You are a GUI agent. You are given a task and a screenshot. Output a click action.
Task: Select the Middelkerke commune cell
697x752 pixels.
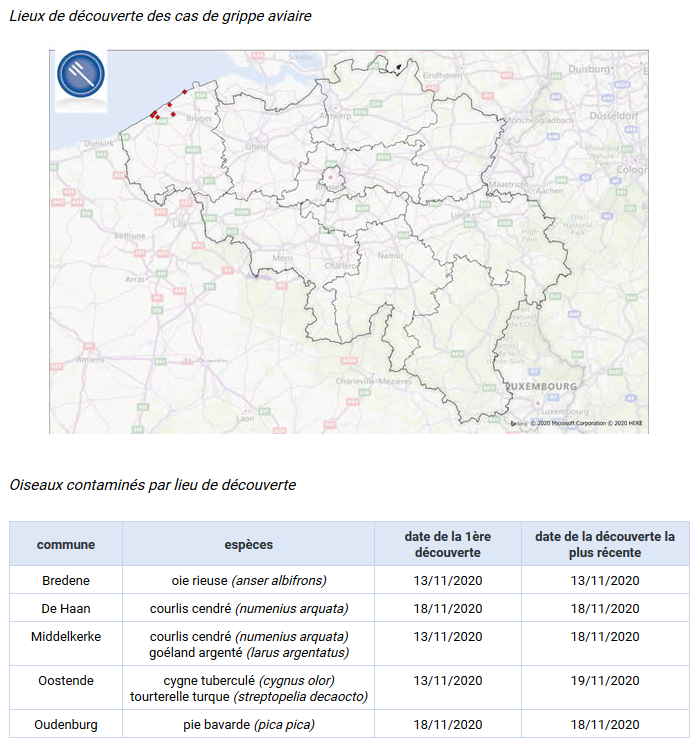66,637
